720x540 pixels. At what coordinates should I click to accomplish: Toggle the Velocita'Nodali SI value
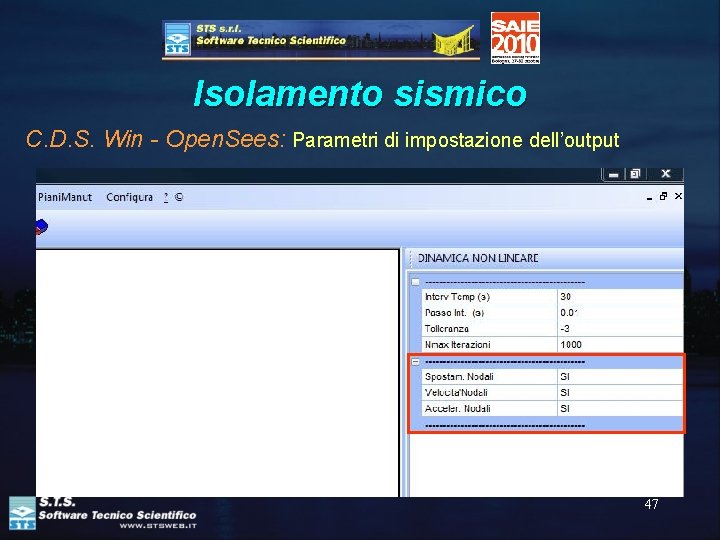(x=620, y=393)
